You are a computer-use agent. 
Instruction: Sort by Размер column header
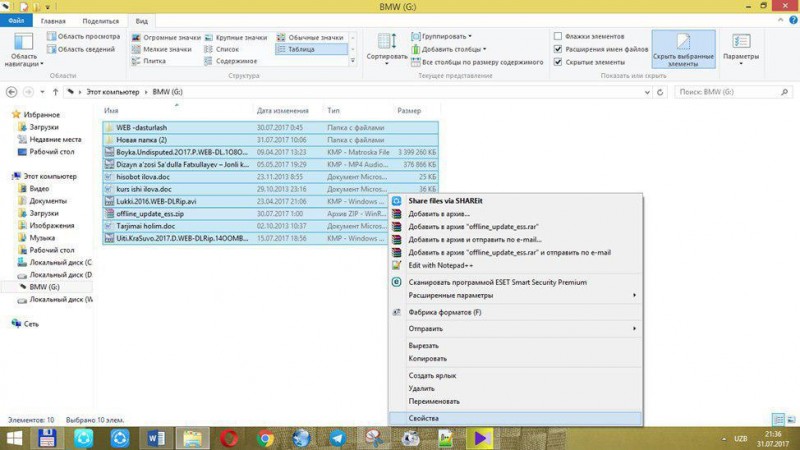(409, 111)
